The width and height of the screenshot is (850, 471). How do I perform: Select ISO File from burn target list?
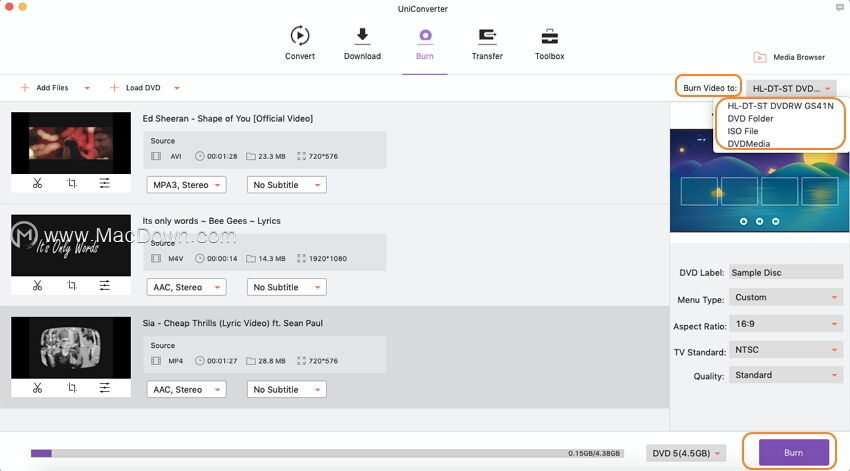pos(743,131)
